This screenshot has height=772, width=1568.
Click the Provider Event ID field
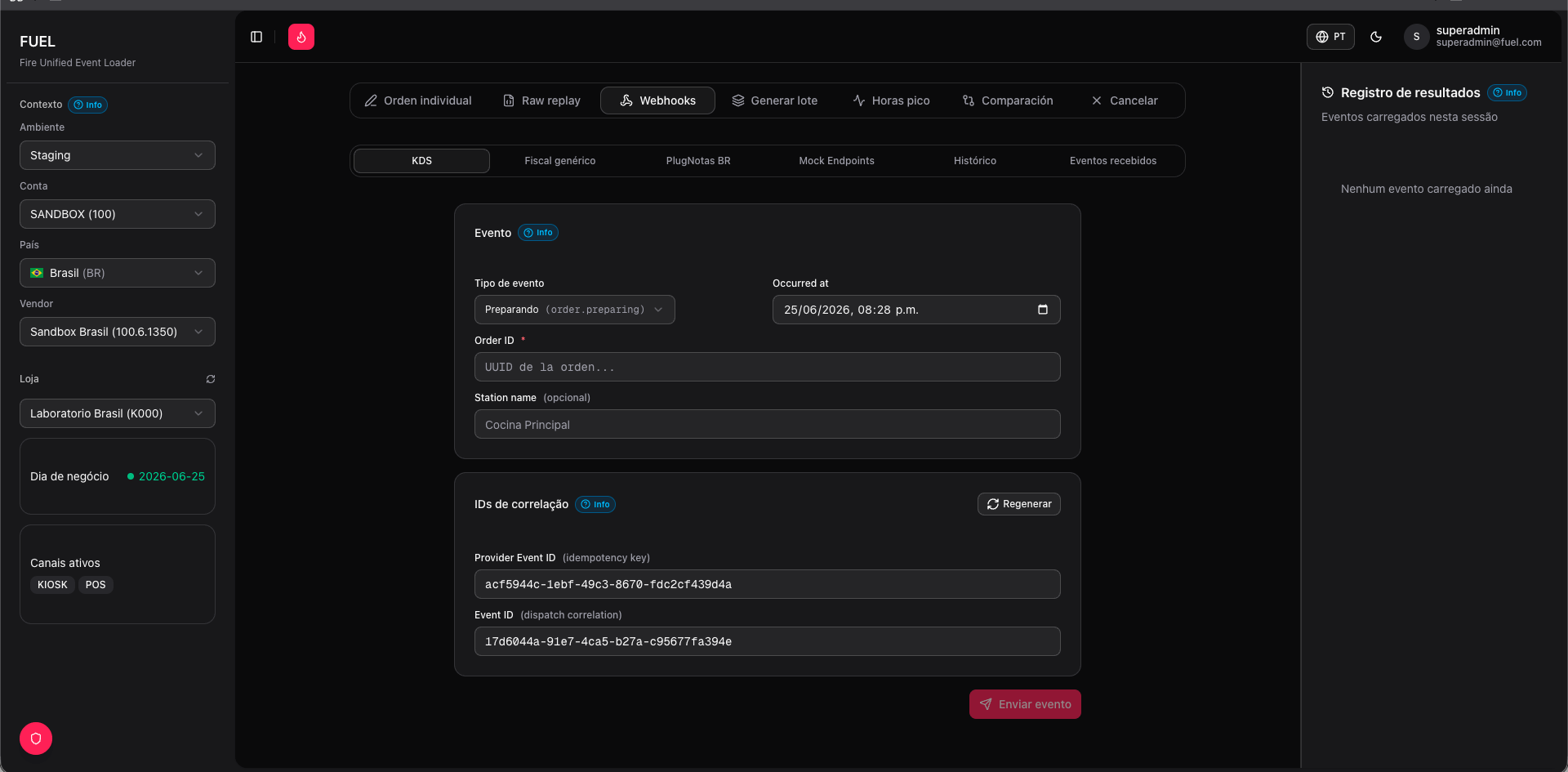pos(768,584)
